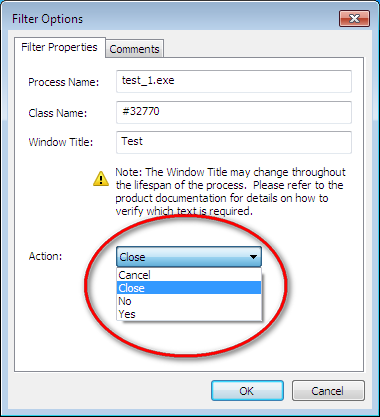Click the Cancel button at dialog bottom
The width and height of the screenshot is (380, 417).
pos(328,391)
